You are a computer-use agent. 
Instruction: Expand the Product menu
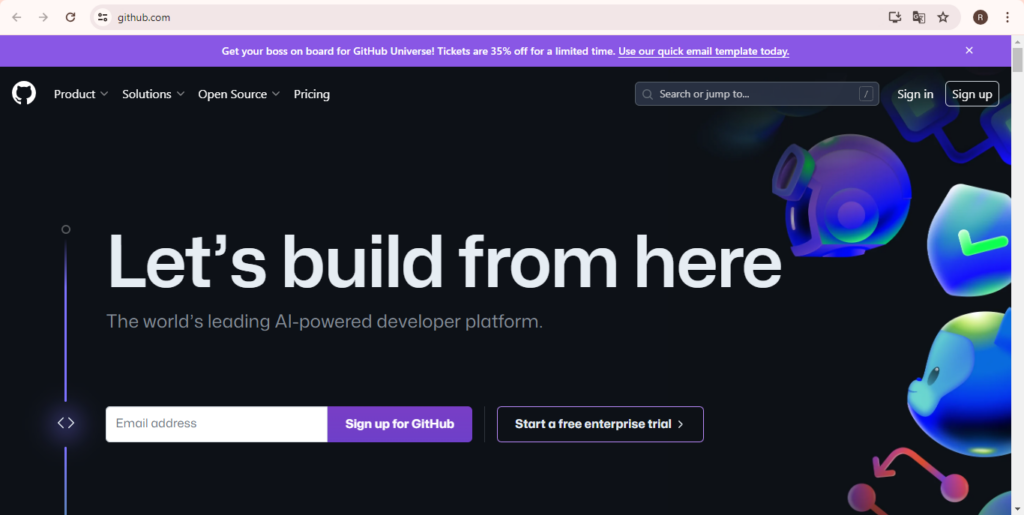(81, 94)
